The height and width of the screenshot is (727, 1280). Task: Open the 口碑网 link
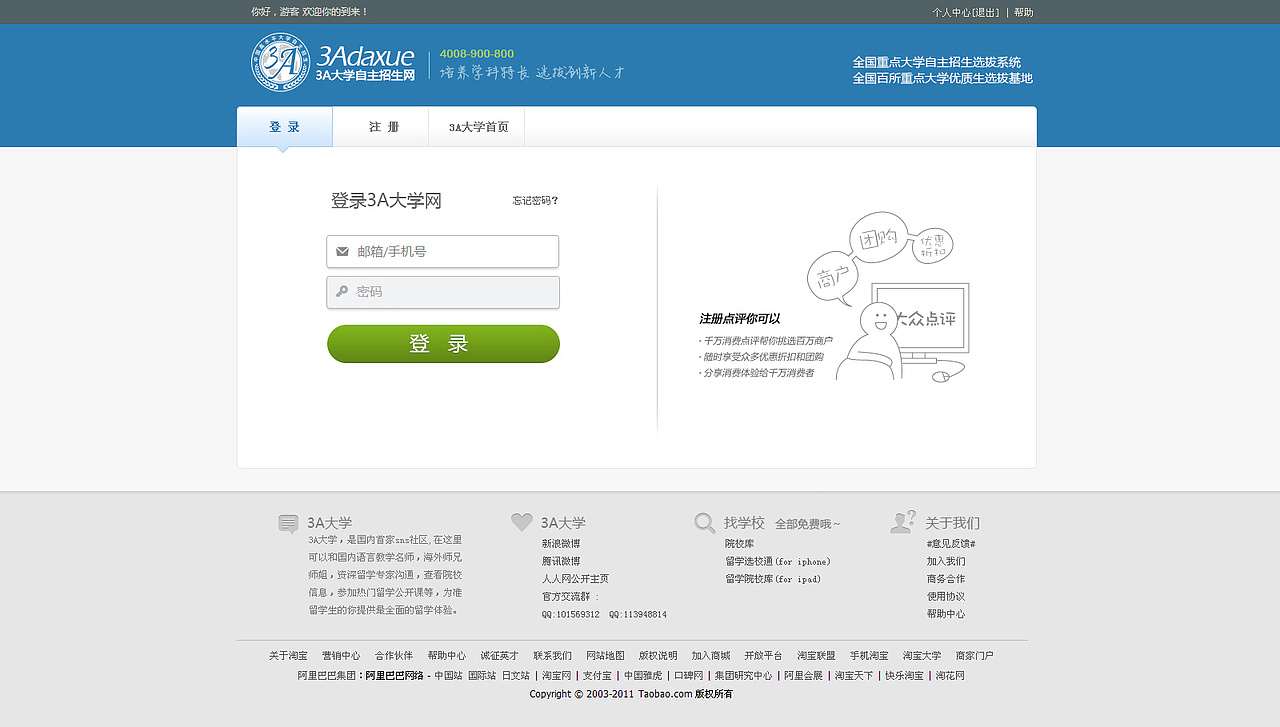pyautogui.click(x=688, y=676)
